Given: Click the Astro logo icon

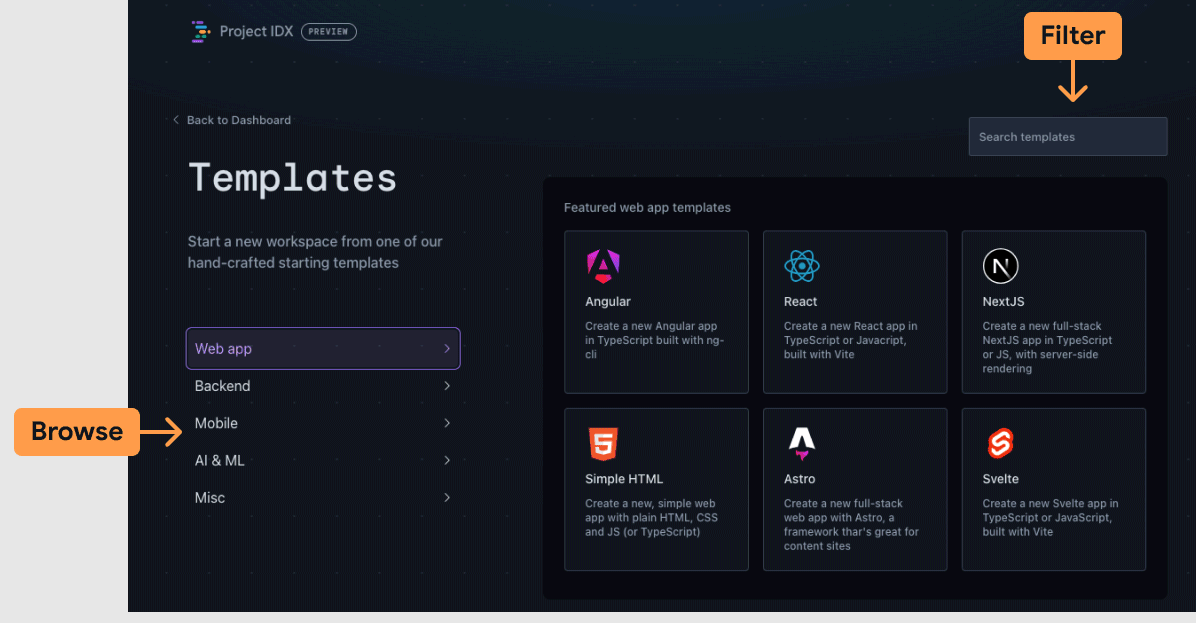Looking at the screenshot, I should [x=802, y=444].
